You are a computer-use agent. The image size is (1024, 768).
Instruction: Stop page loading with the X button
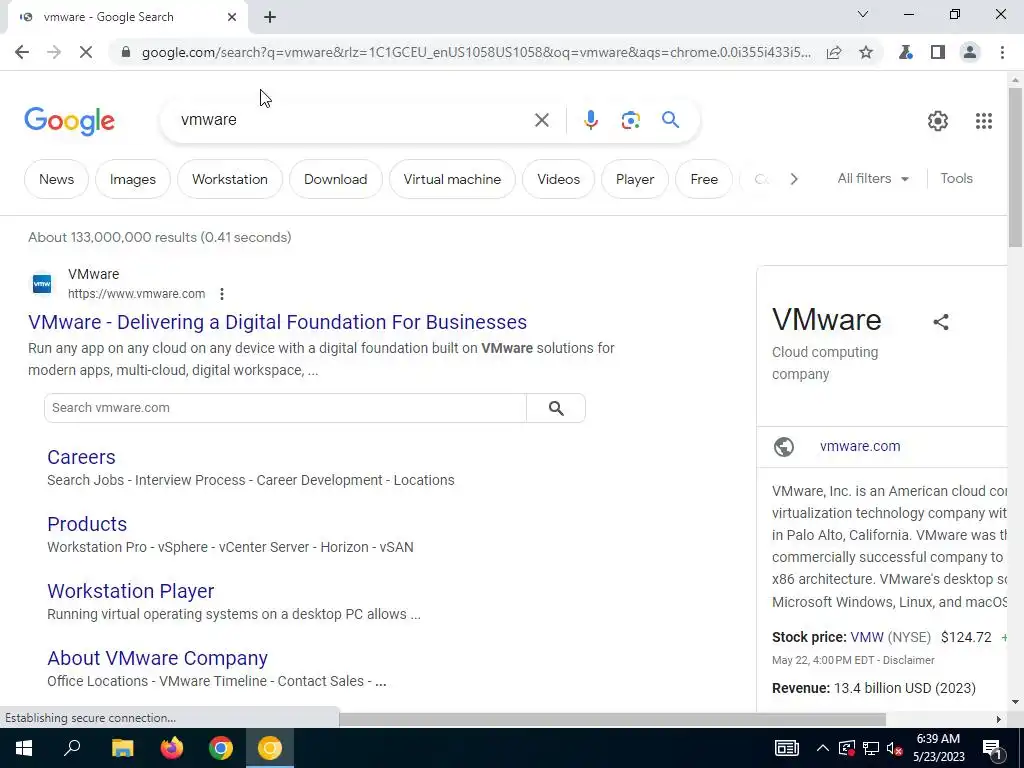coord(86,52)
